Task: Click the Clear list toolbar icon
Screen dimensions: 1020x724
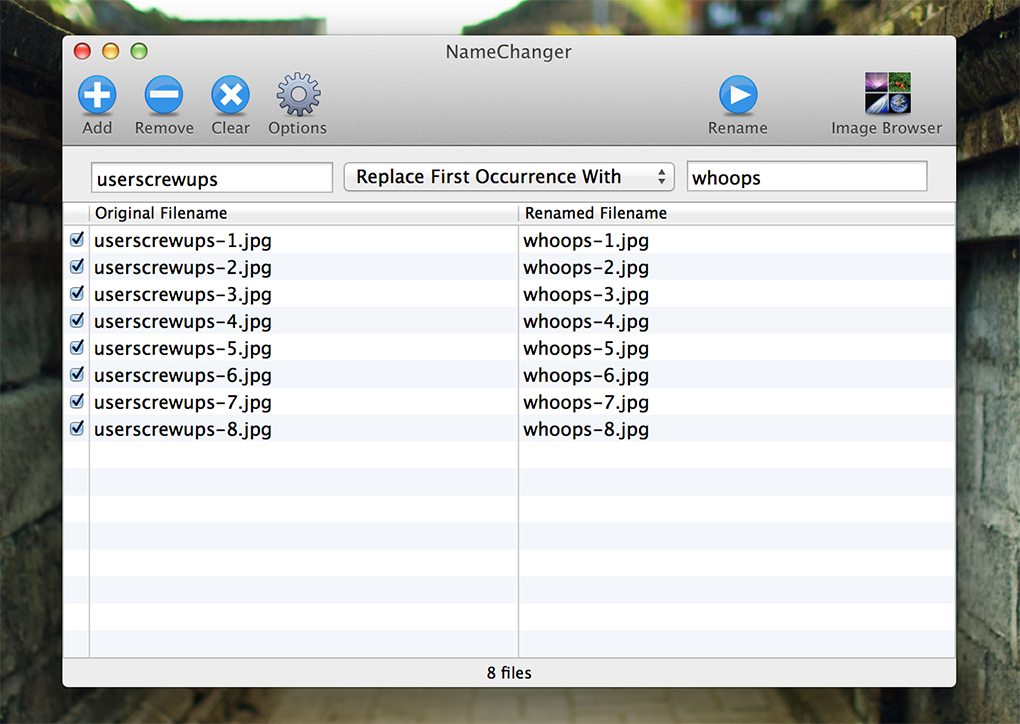Action: pos(230,95)
